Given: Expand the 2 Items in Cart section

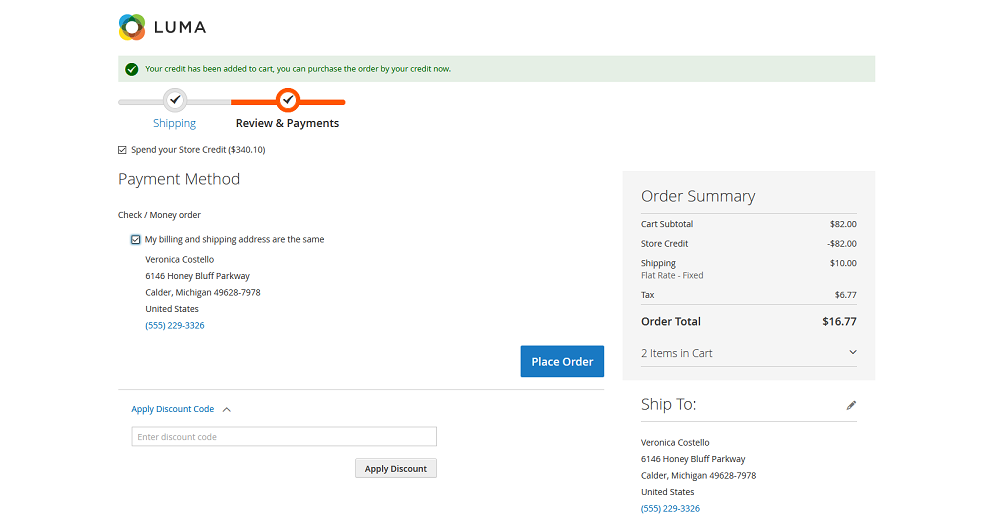Looking at the screenshot, I should (677, 353).
